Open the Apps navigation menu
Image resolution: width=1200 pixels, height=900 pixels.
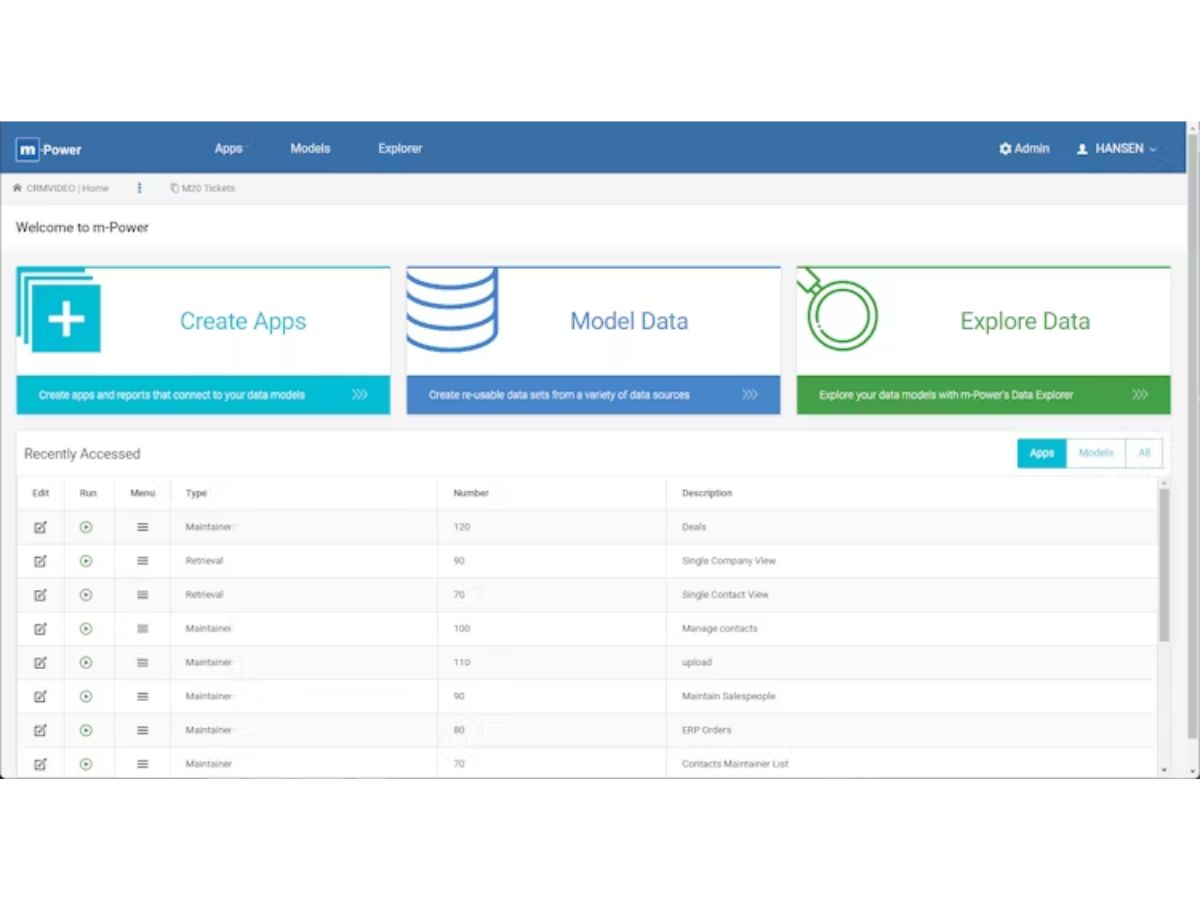coord(229,149)
